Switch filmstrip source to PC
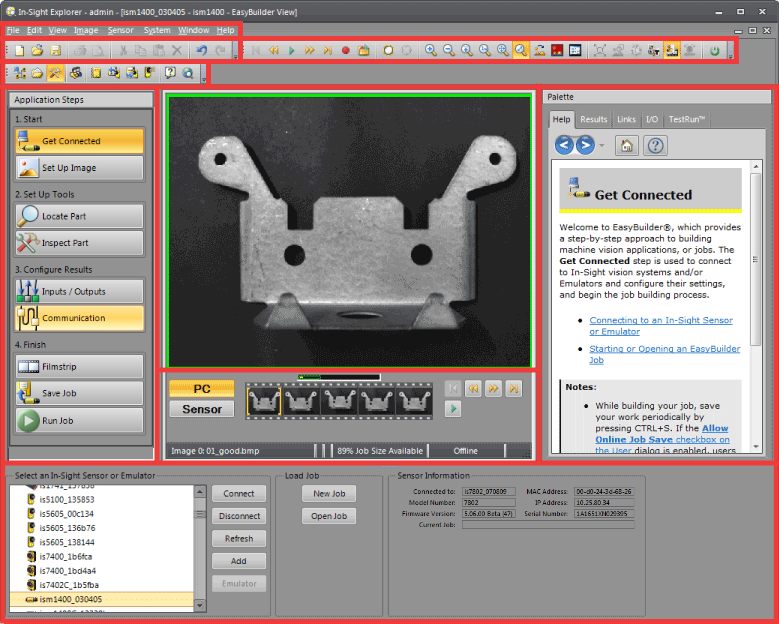The image size is (779, 624). pos(201,388)
